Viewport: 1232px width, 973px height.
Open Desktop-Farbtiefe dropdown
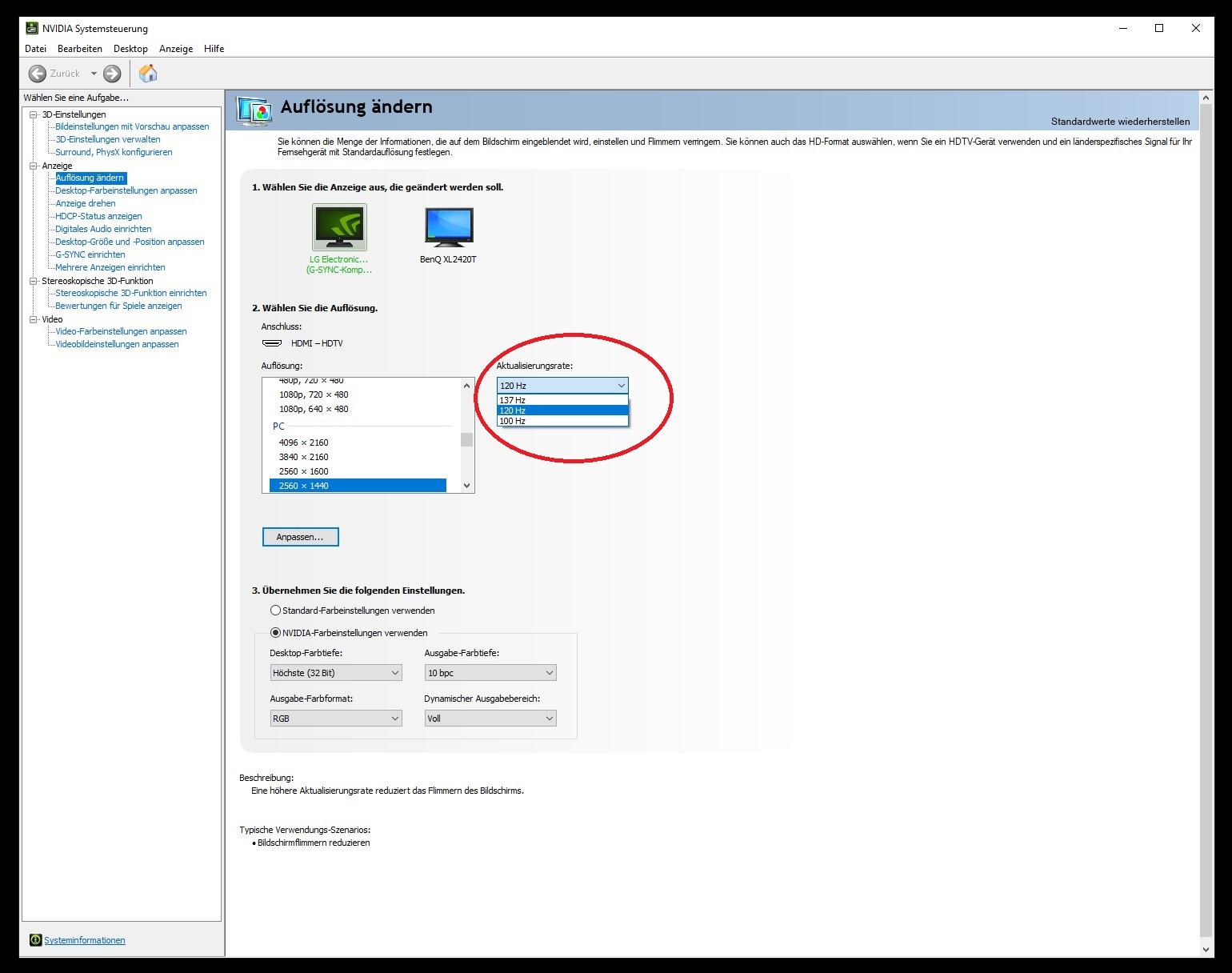click(x=336, y=673)
